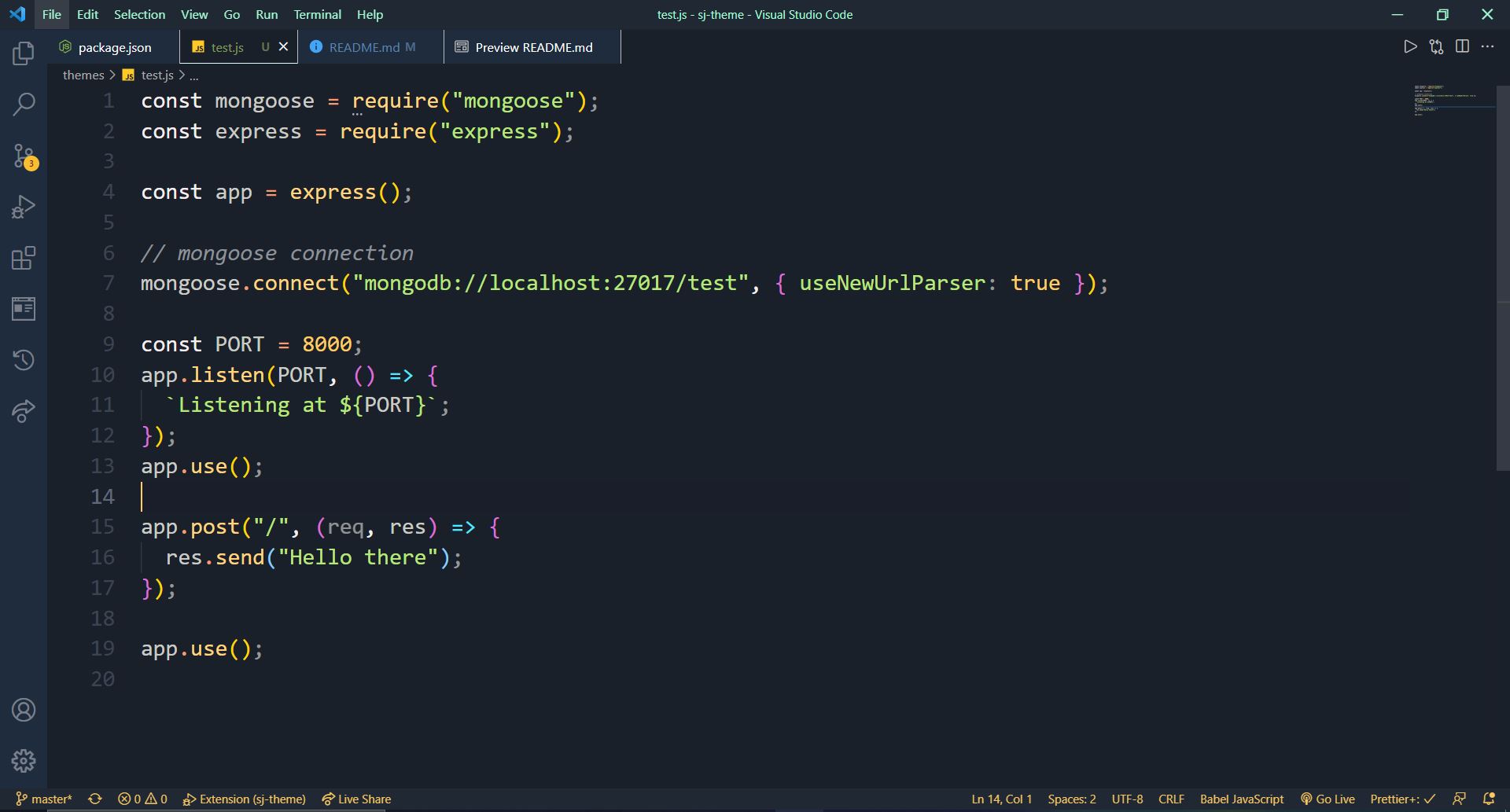This screenshot has width=1510, height=812.
Task: Open Problems via errors and warnings count
Action: click(x=142, y=799)
